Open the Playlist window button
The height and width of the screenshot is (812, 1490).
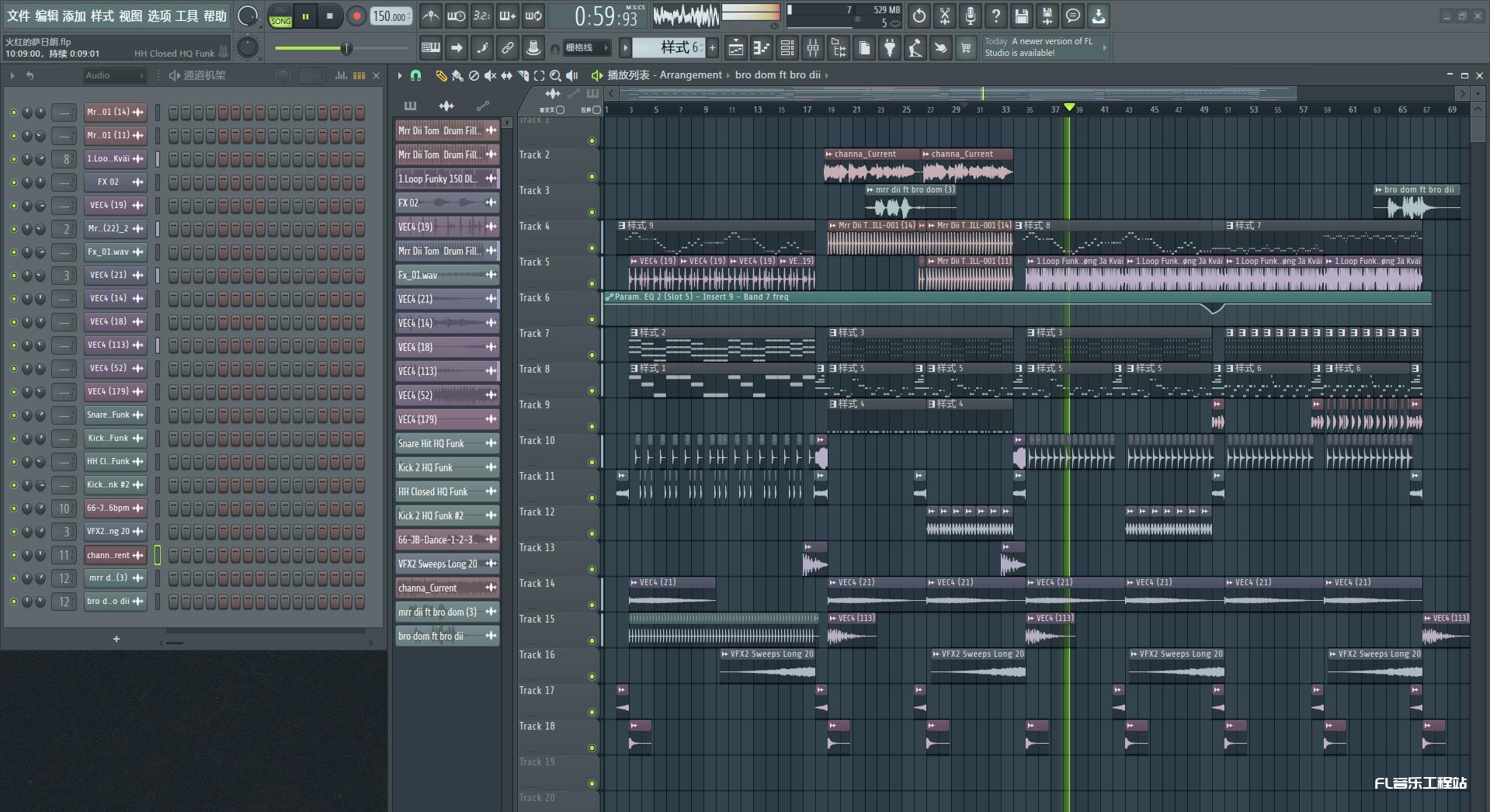coord(735,48)
